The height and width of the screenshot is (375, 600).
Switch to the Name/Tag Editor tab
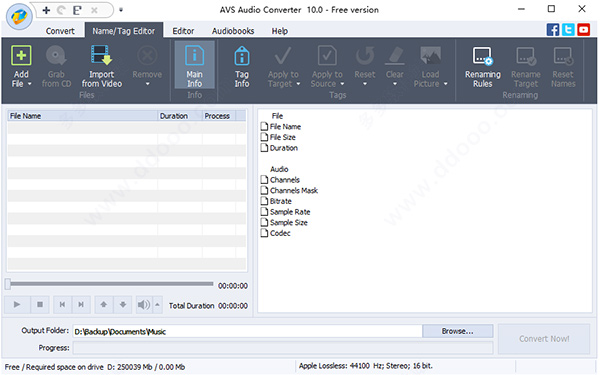coord(124,31)
